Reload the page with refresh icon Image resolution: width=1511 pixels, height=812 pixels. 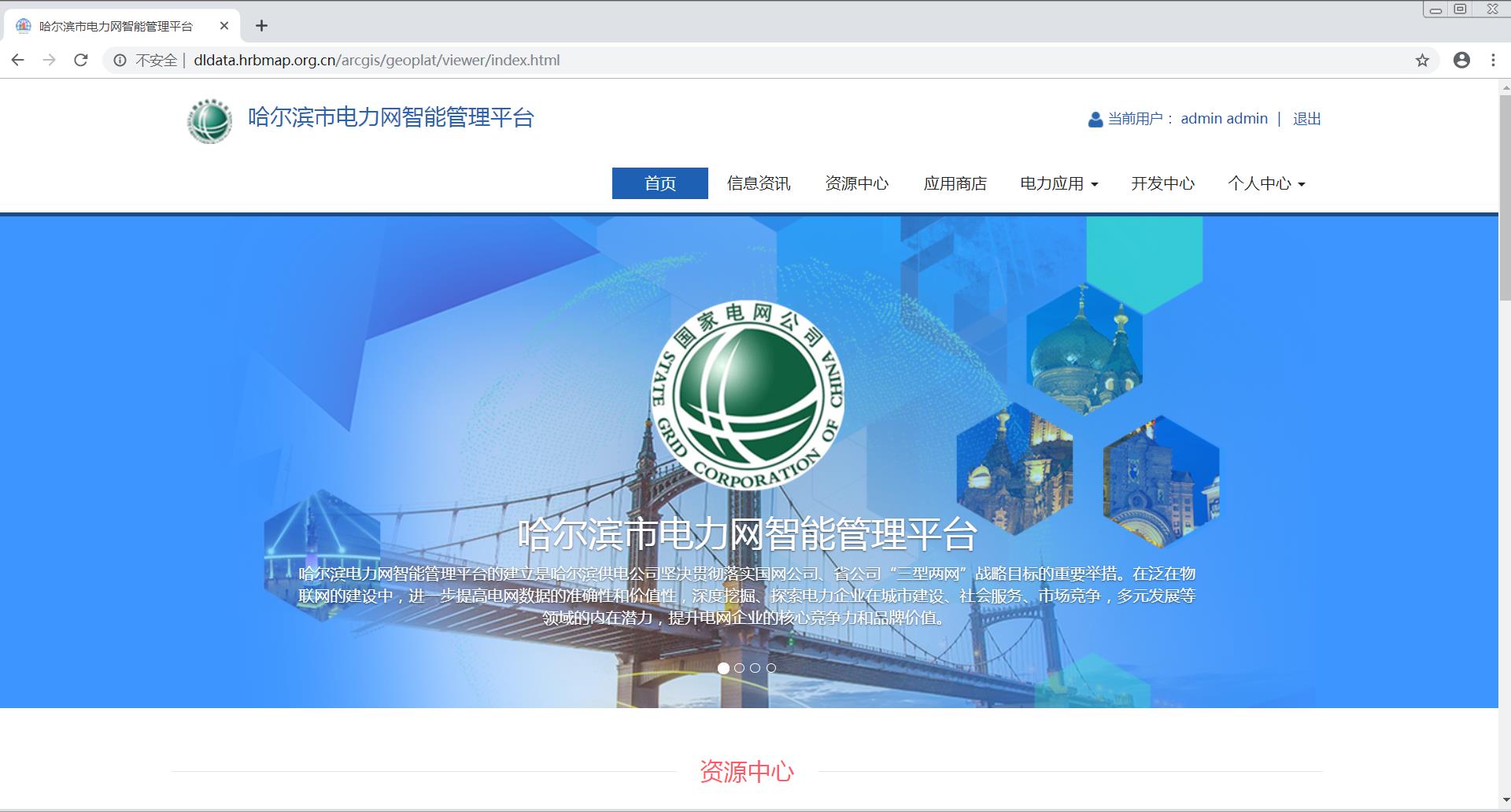(x=81, y=60)
